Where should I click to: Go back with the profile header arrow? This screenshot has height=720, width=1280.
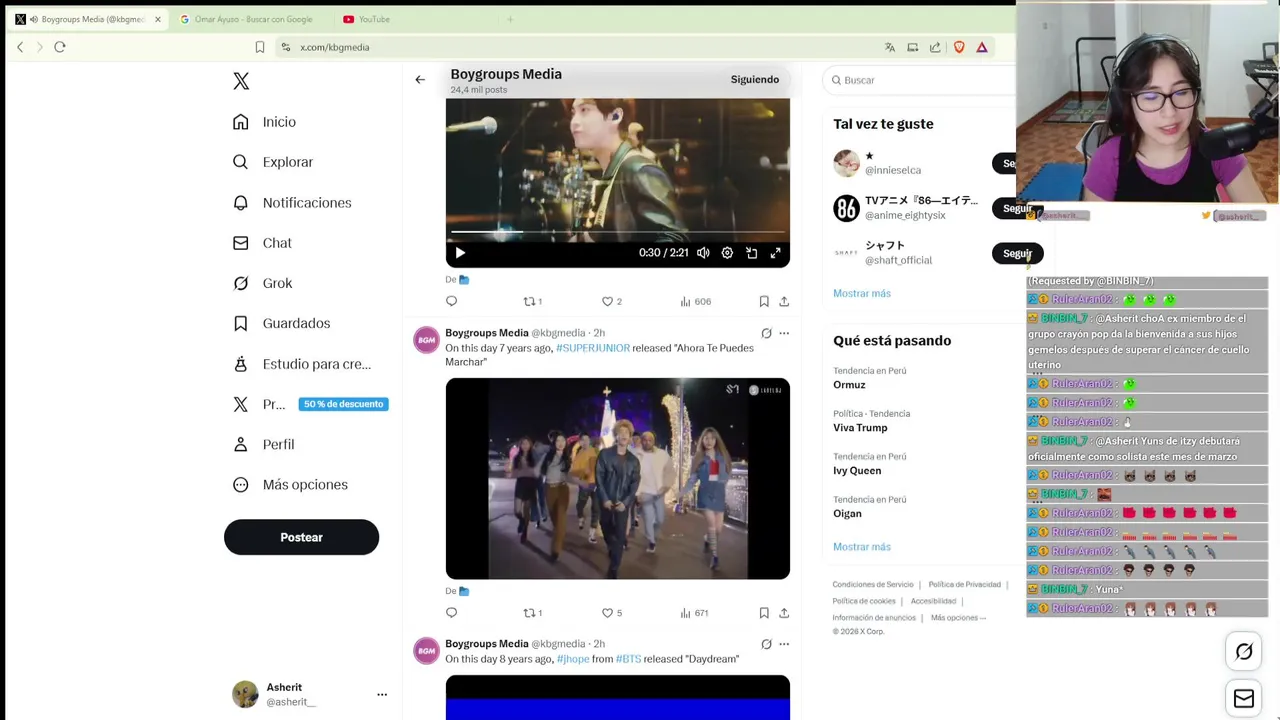[420, 80]
